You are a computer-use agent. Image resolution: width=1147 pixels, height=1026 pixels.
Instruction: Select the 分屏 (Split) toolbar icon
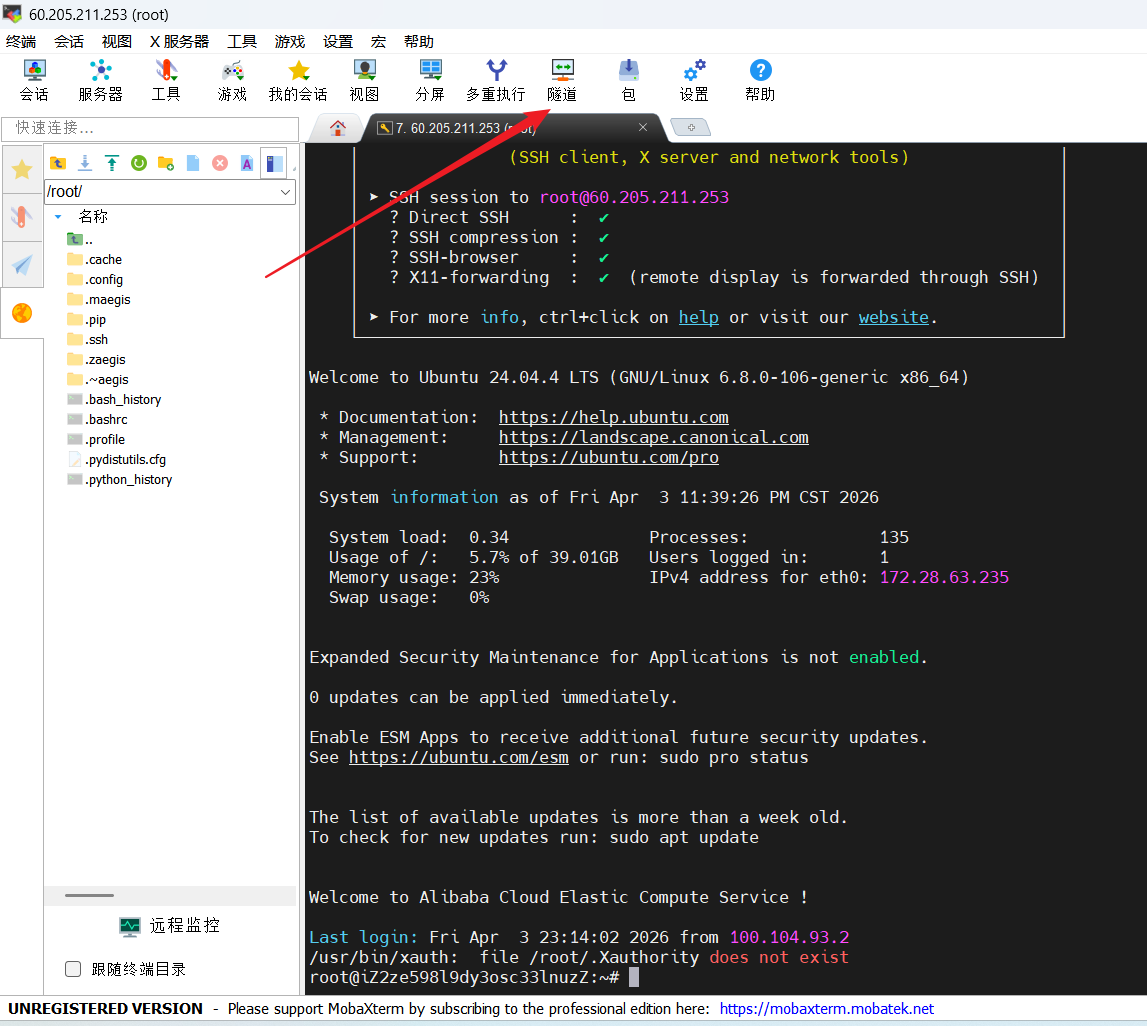point(430,80)
